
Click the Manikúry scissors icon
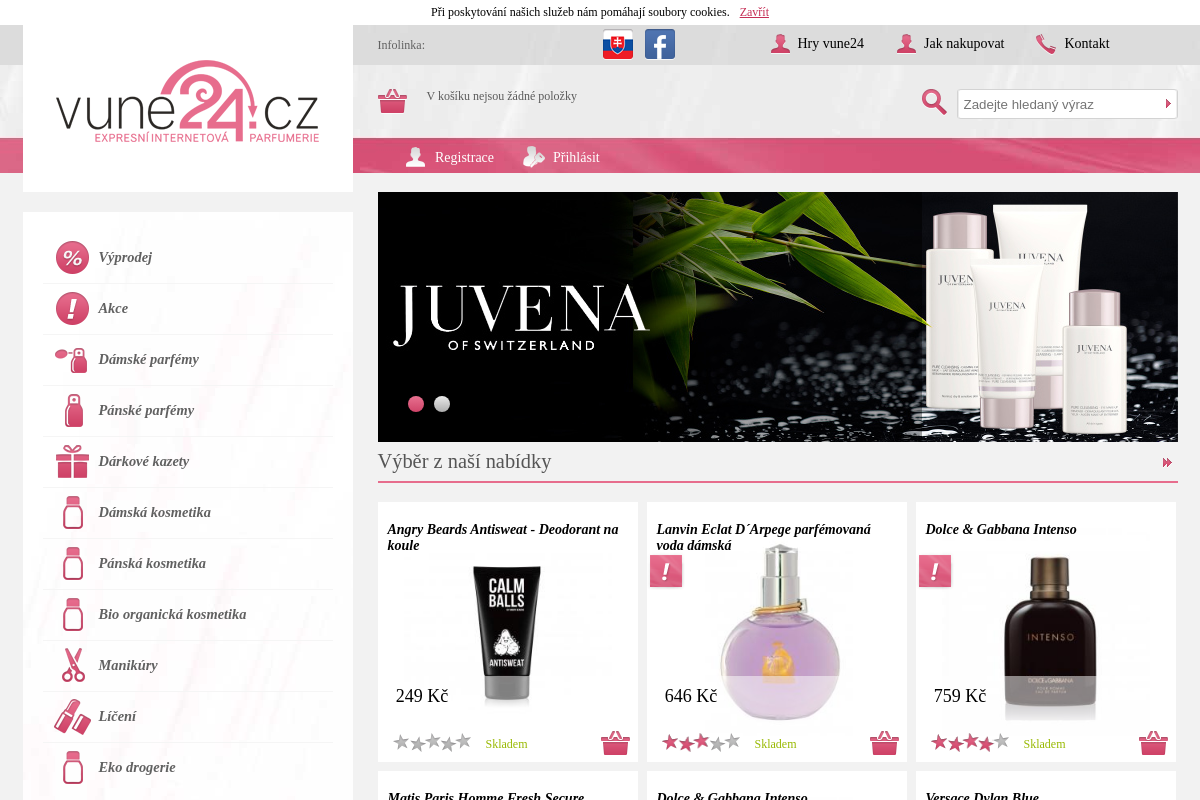pos(72,665)
